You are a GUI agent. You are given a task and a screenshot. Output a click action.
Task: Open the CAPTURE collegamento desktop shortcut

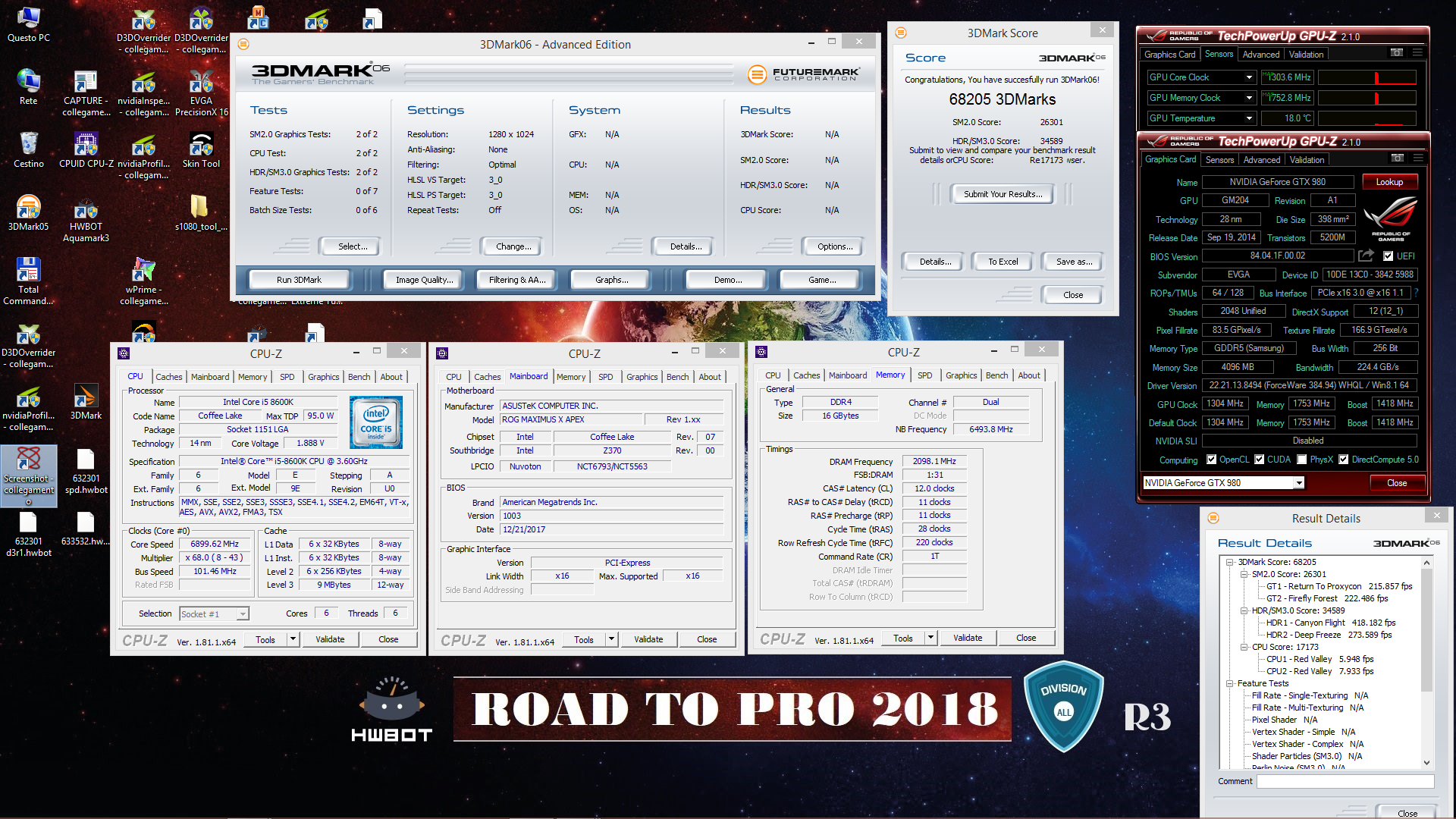click(86, 93)
